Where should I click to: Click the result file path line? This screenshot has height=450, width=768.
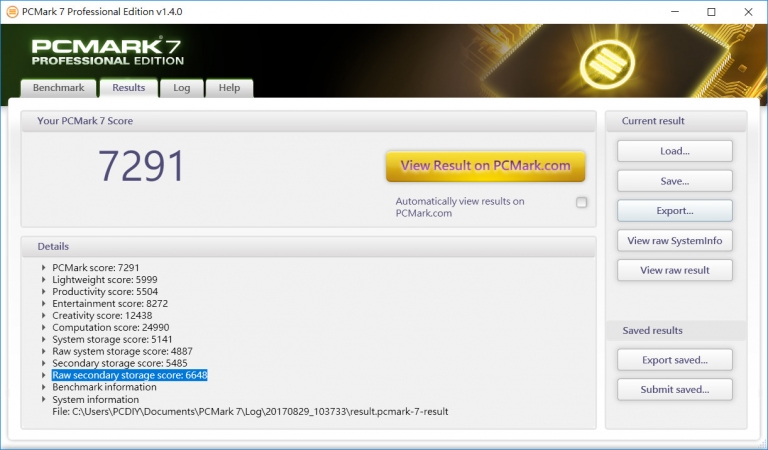point(250,412)
